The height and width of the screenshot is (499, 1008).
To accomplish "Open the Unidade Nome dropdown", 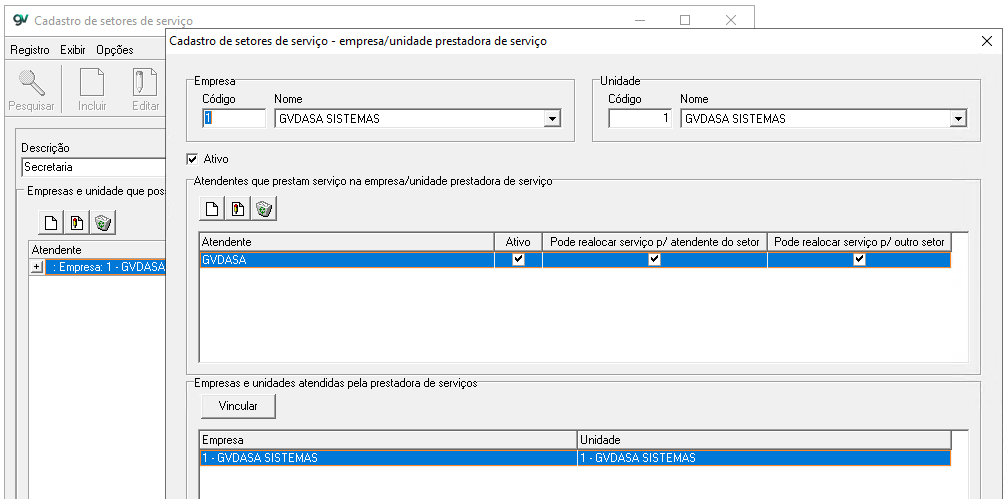I will tap(958, 119).
